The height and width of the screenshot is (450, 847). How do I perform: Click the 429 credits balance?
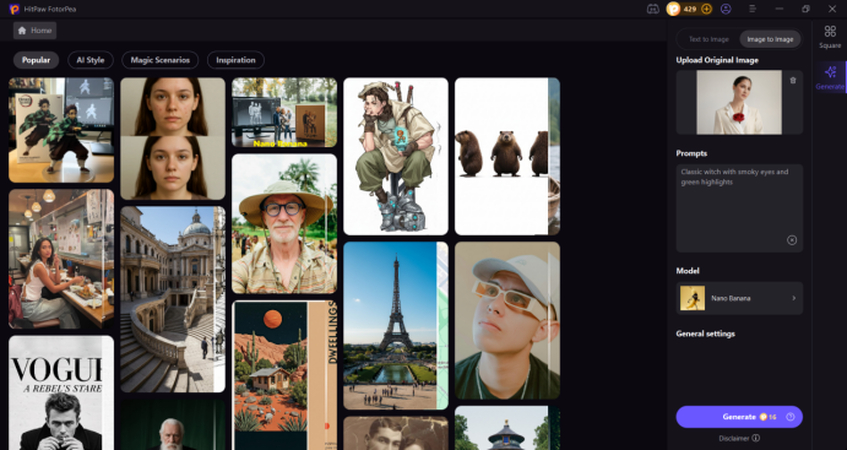690,9
